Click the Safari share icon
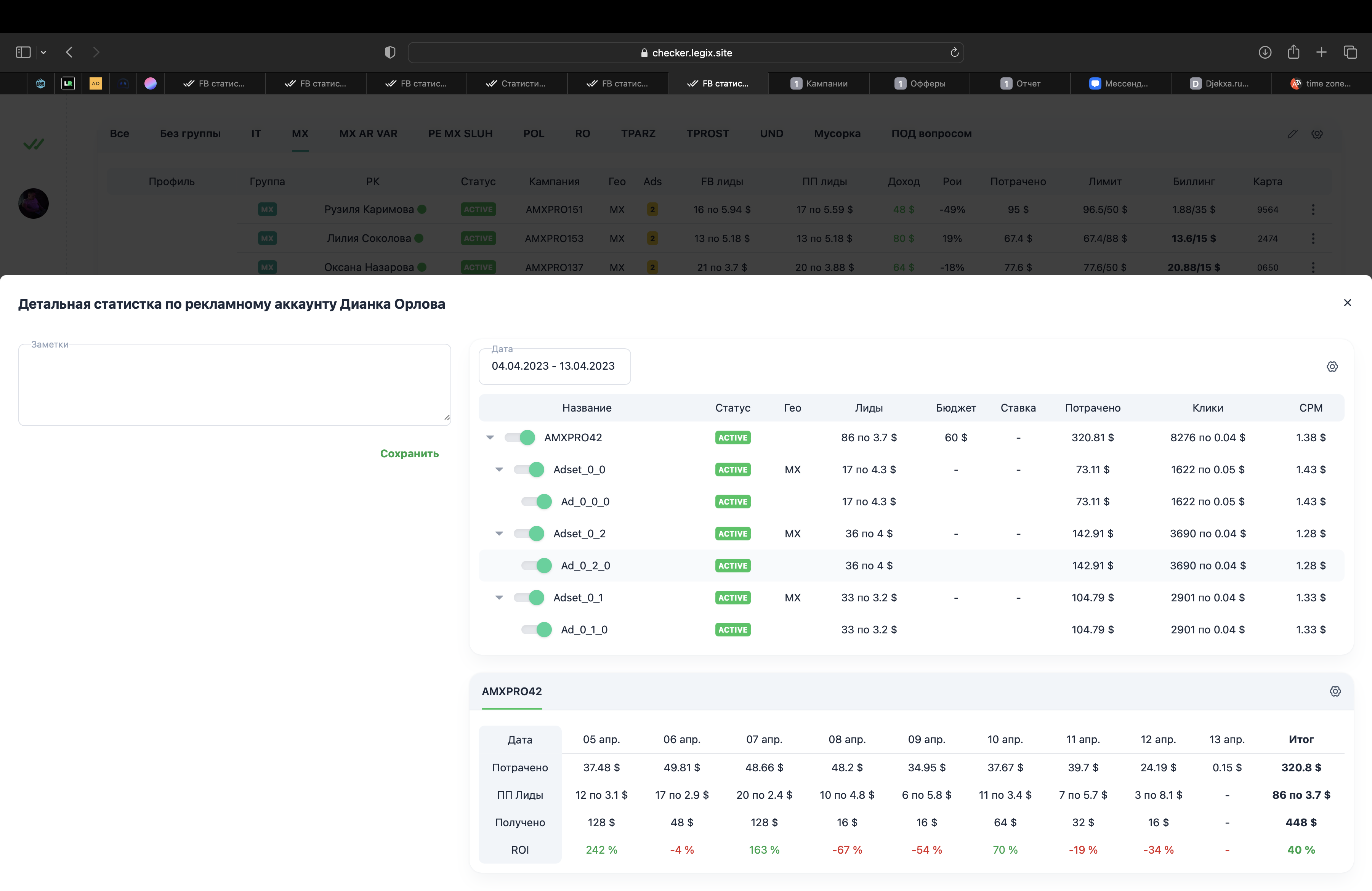Screen dimensions: 1372x891 [1293, 52]
